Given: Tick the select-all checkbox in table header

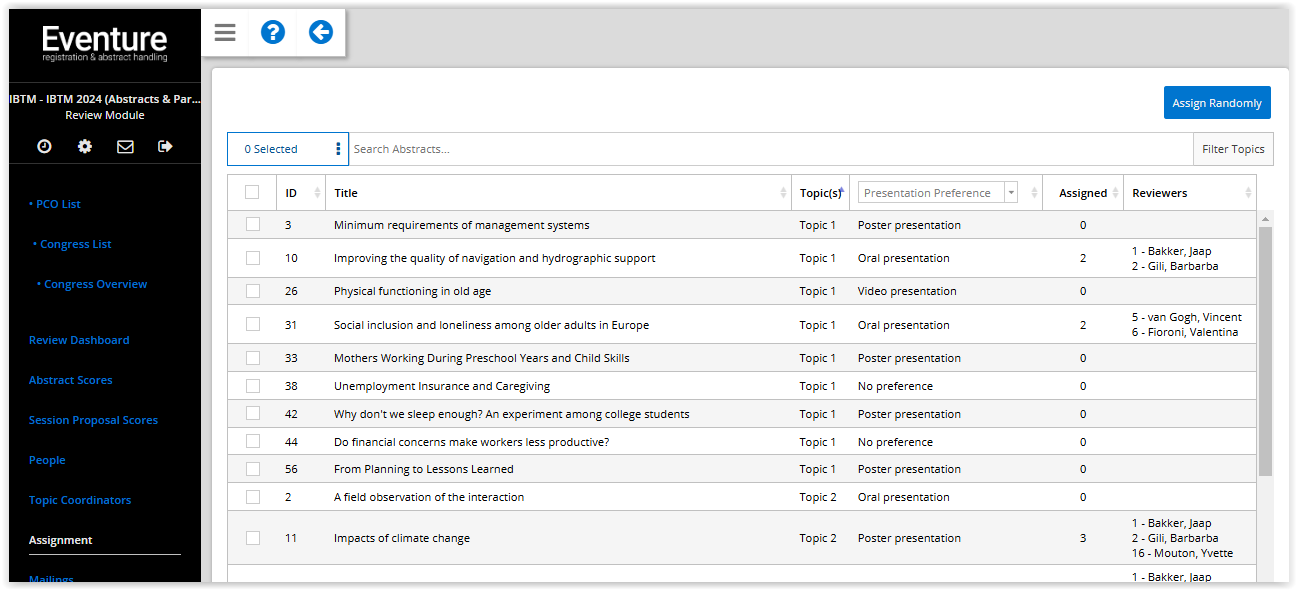Looking at the screenshot, I should (252, 192).
